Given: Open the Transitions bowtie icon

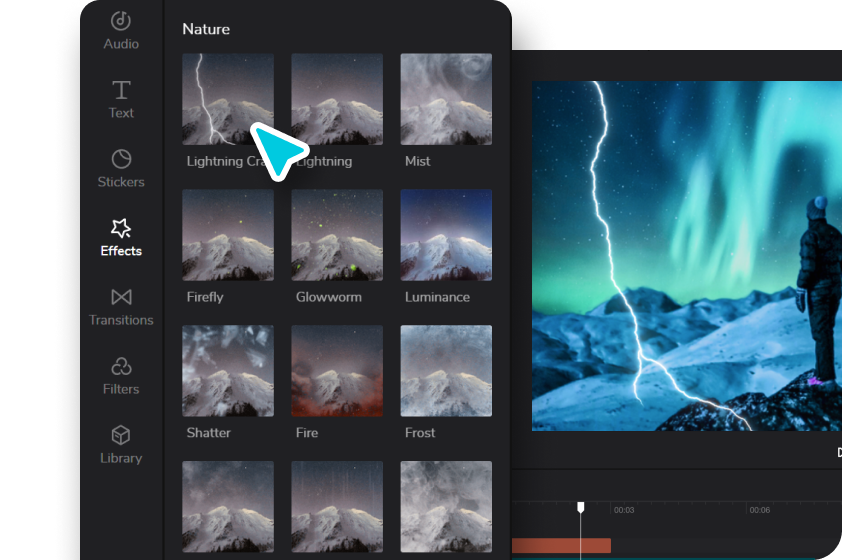Looking at the screenshot, I should [121, 297].
